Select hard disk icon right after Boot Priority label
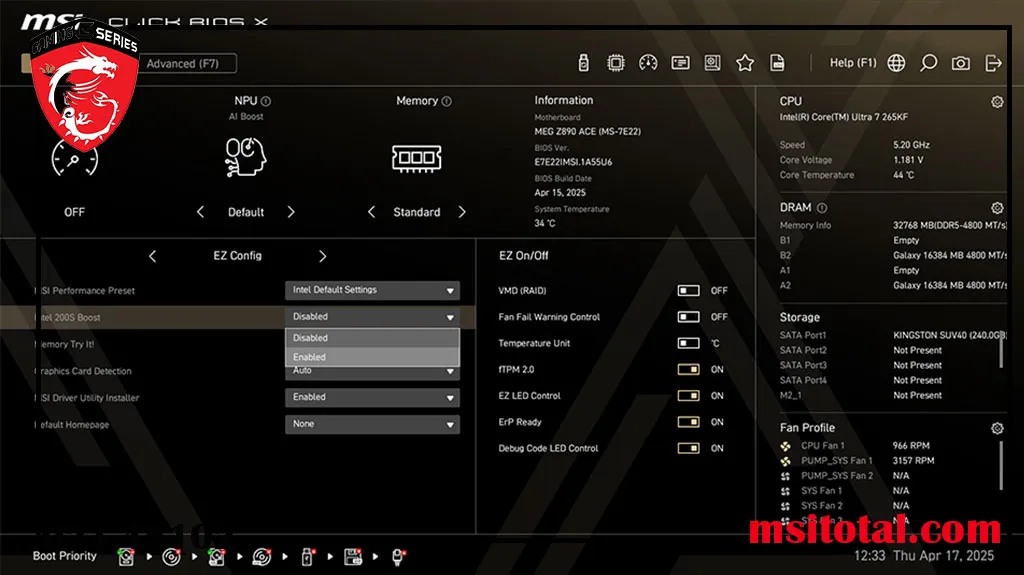The height and width of the screenshot is (575, 1024). [x=125, y=557]
